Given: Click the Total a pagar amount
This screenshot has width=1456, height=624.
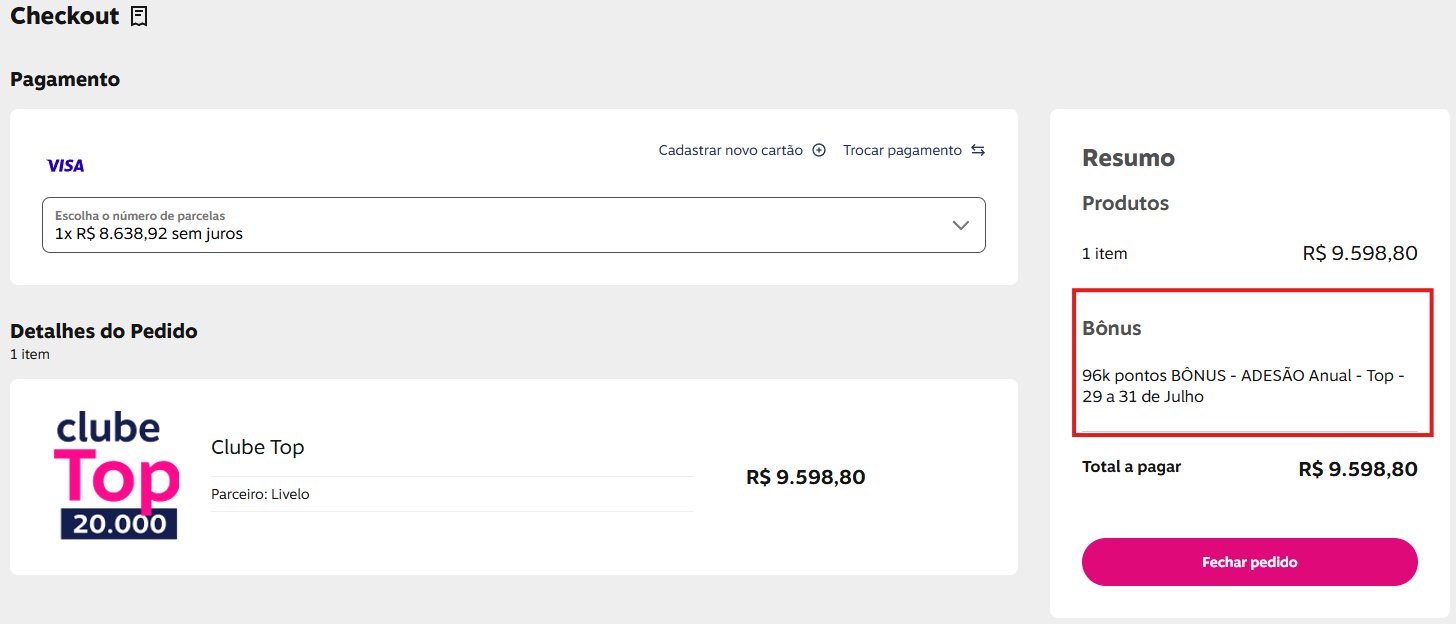Looking at the screenshot, I should click(x=1358, y=469).
